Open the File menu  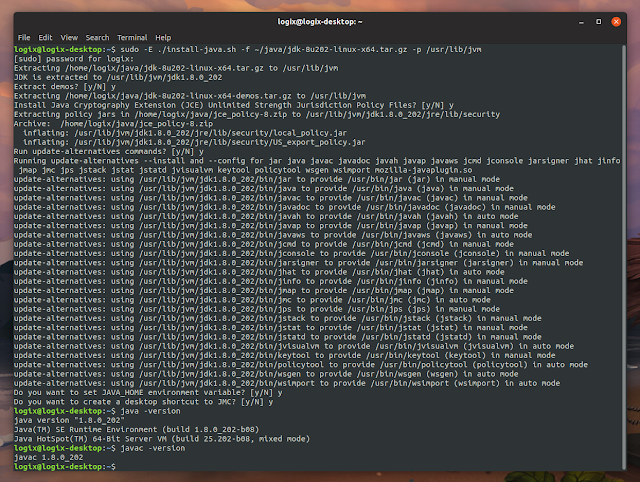coord(24,38)
